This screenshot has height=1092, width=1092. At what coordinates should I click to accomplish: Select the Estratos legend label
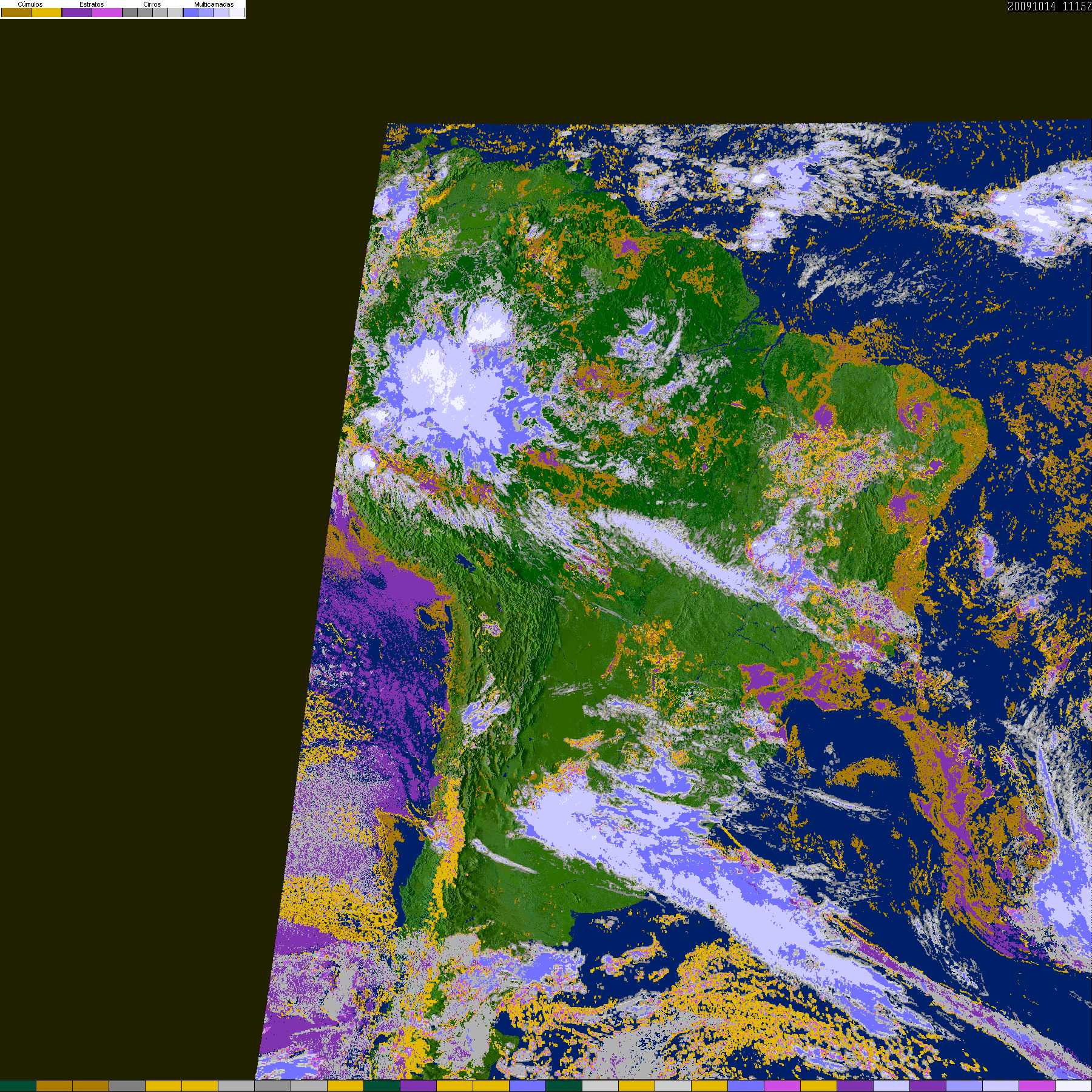tap(92, 4)
